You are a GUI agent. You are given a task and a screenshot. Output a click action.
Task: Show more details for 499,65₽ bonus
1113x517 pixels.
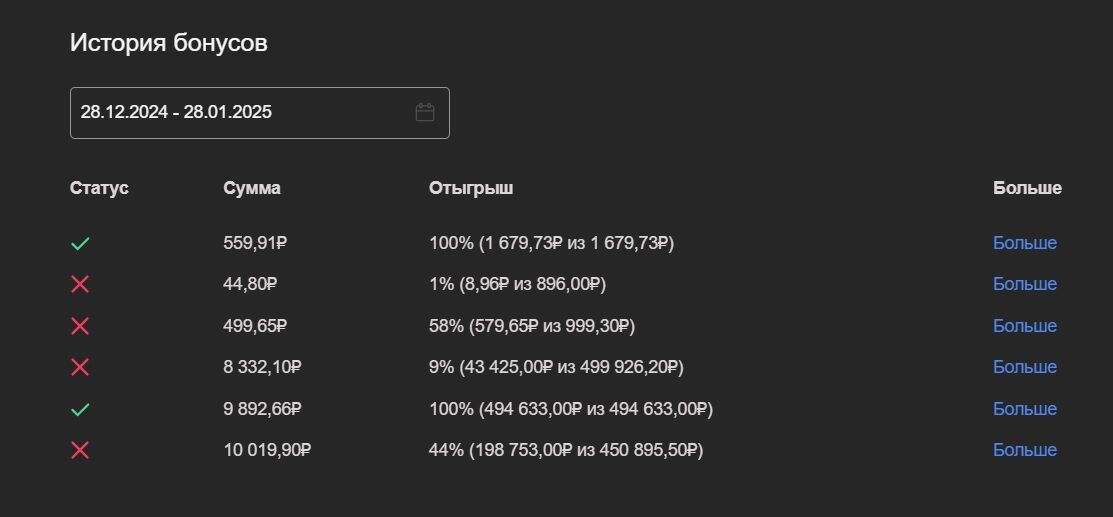coord(1024,326)
